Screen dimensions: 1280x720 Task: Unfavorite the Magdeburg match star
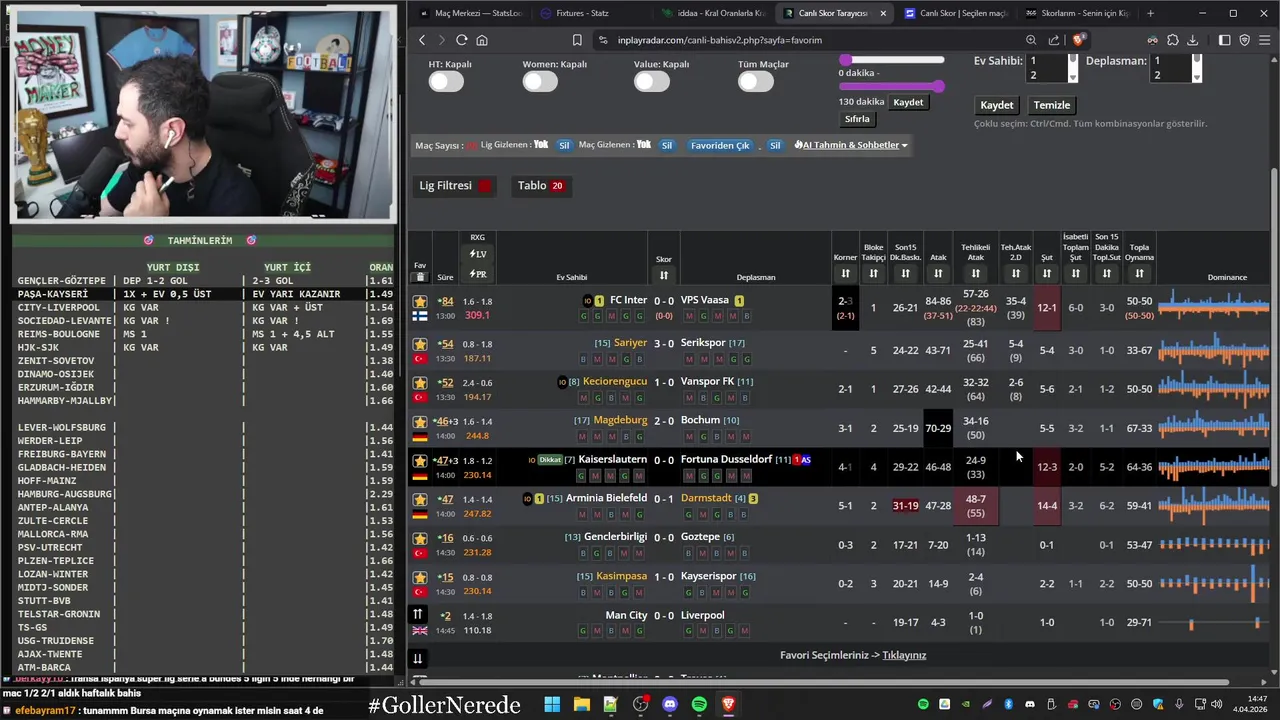click(x=420, y=422)
